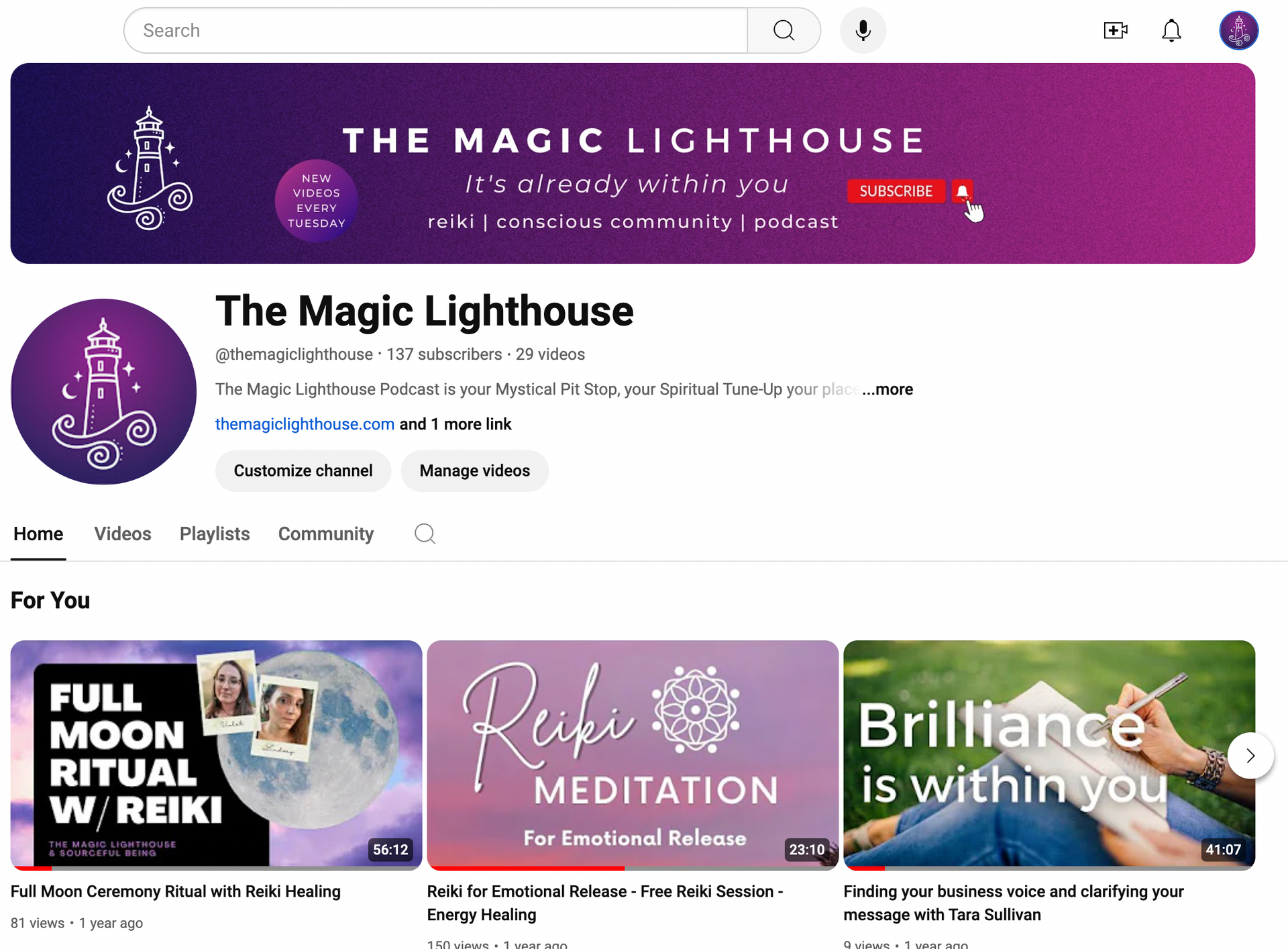Image resolution: width=1288 pixels, height=949 pixels.
Task: Click Reiki Meditation video progress bar
Action: coord(633,868)
